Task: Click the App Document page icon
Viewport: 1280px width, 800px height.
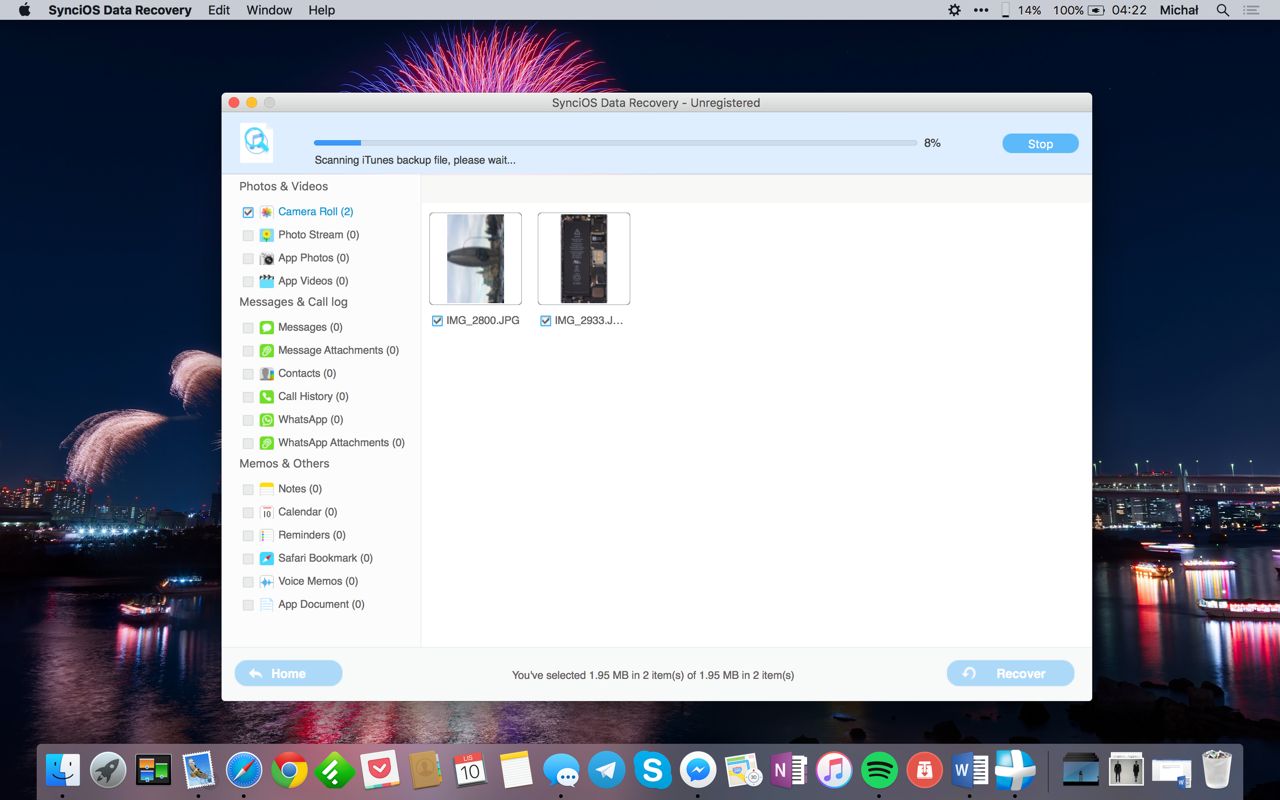Action: click(267, 604)
